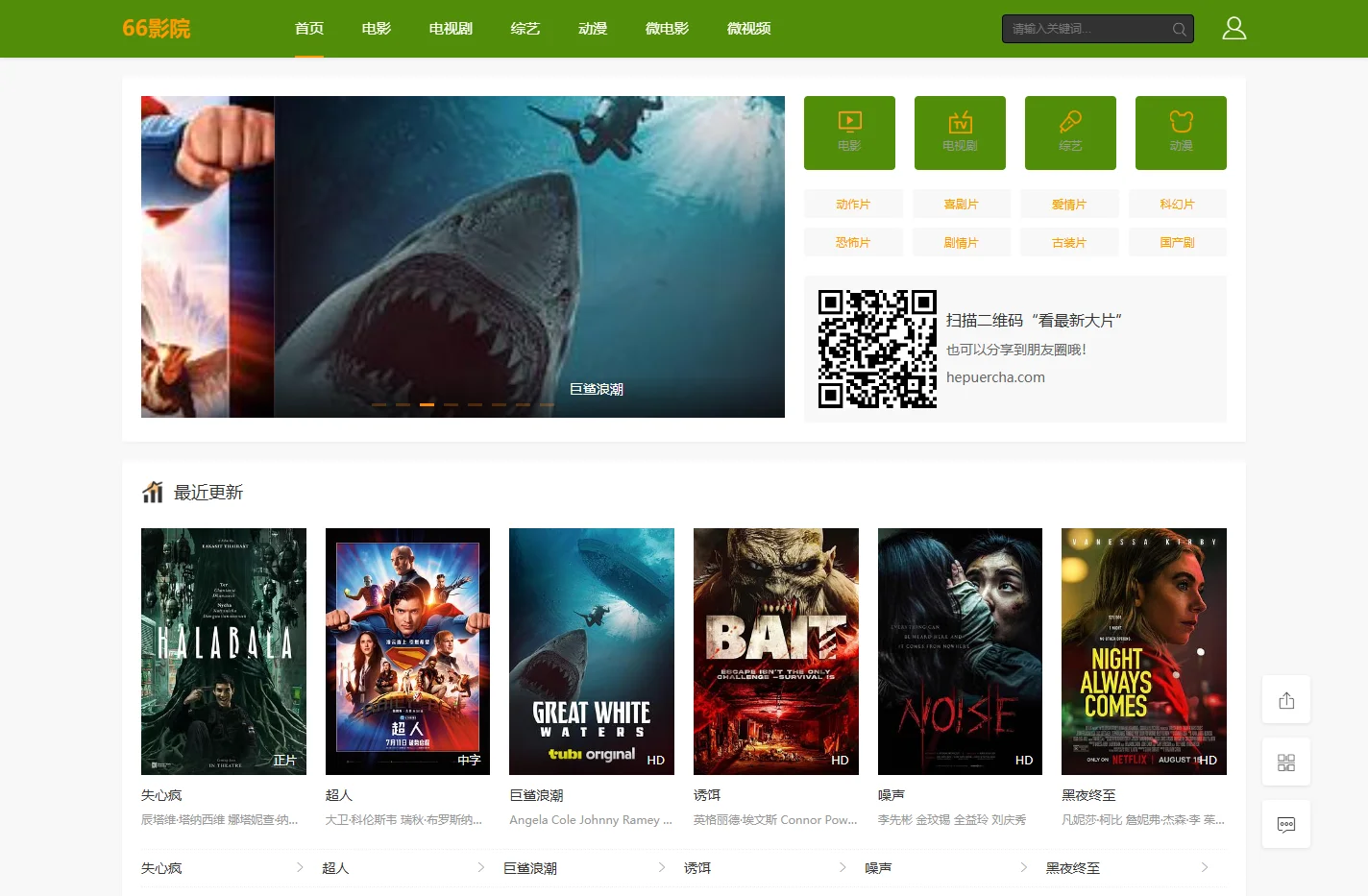The image size is (1368, 896).
Task: Click the hepuercha.com site address text
Action: pos(995,377)
